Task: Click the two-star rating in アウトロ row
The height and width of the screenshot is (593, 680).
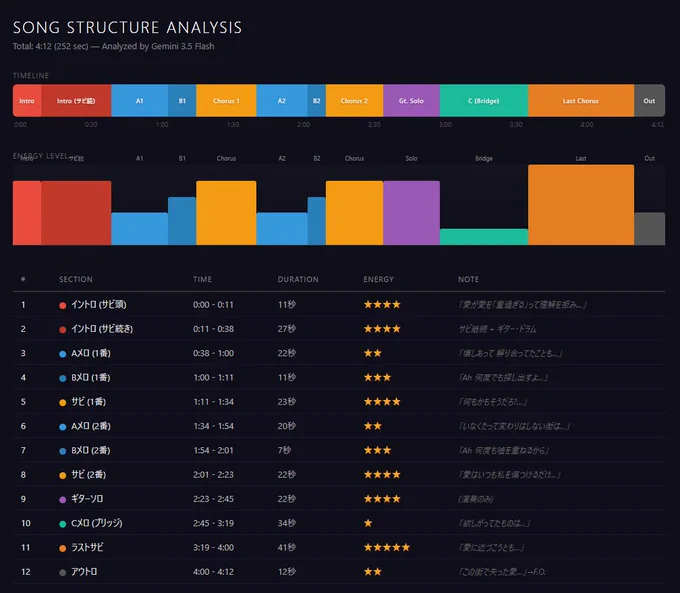Action: click(373, 572)
